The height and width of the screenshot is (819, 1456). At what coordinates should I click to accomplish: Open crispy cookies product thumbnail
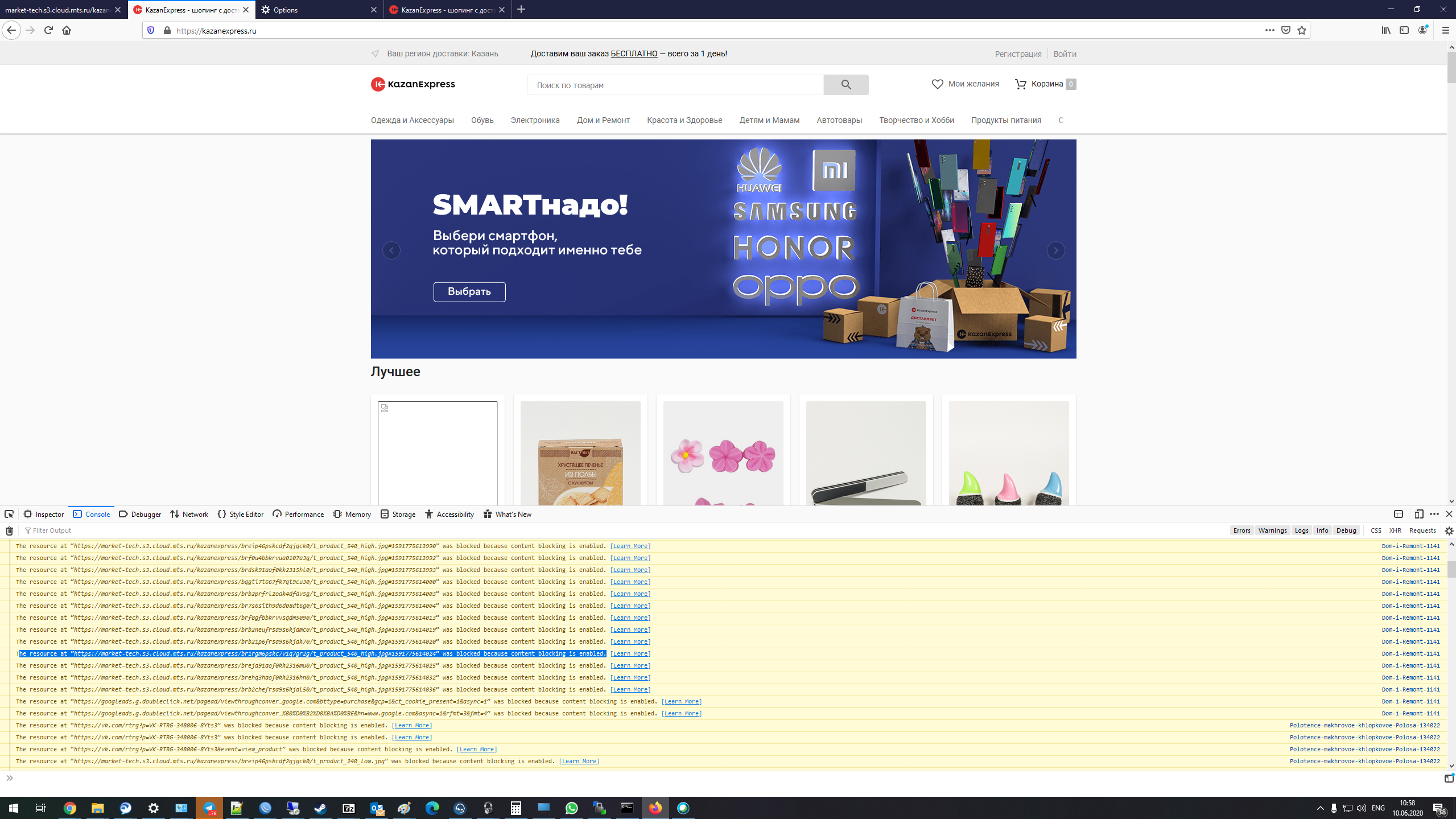(x=580, y=453)
